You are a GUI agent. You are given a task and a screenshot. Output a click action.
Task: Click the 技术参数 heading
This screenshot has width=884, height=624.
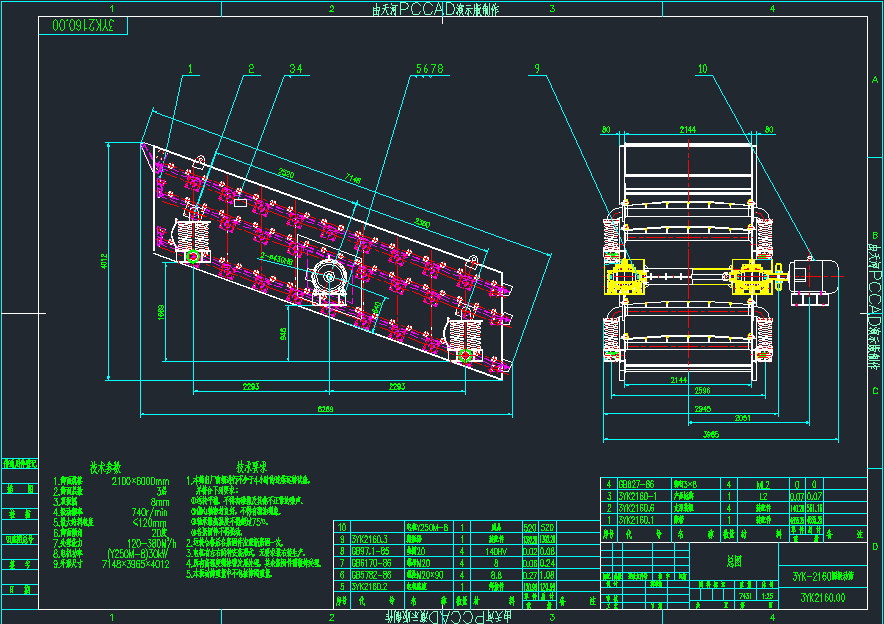click(x=105, y=467)
